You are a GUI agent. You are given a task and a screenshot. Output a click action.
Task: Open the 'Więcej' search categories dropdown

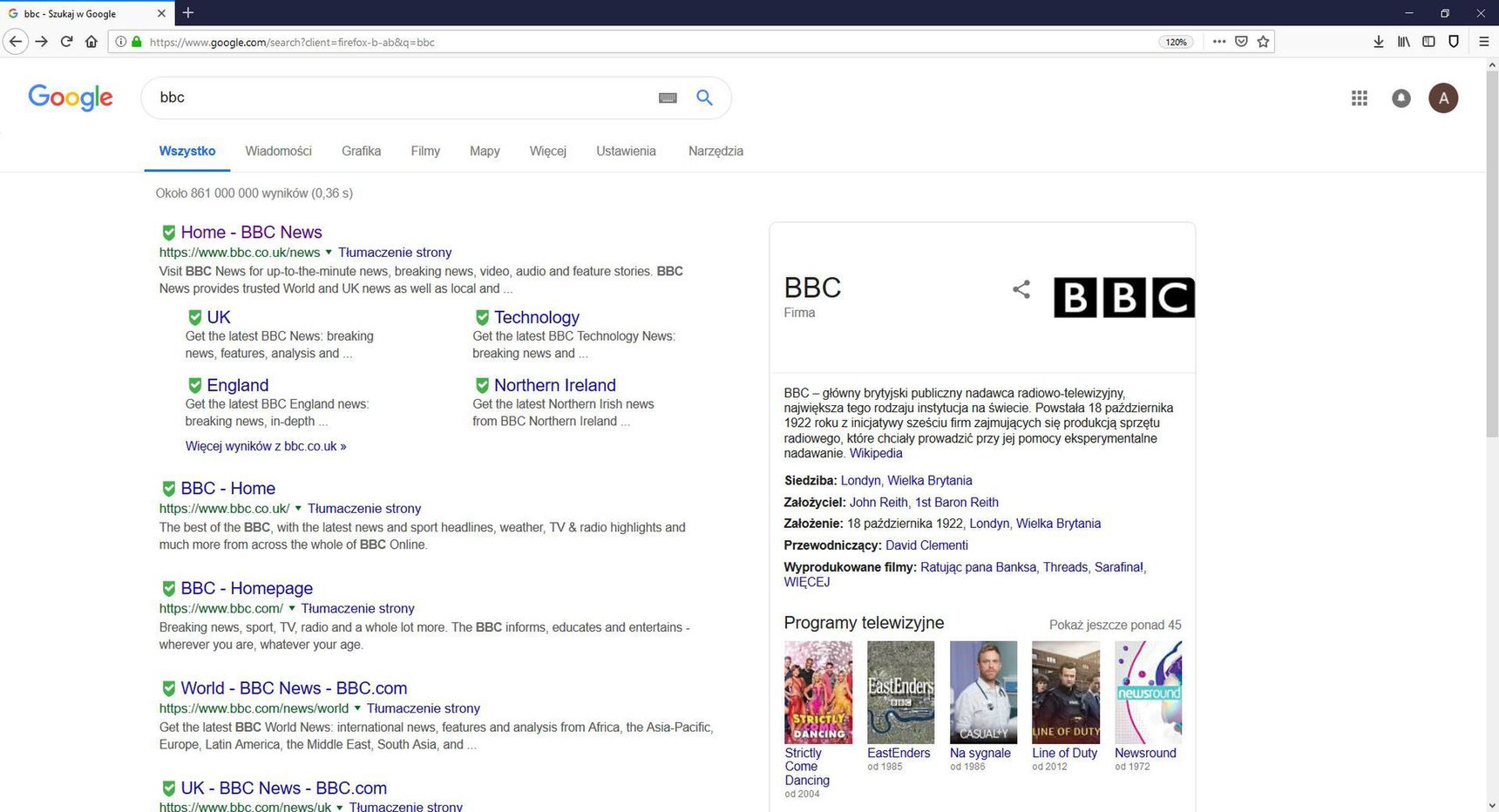(547, 151)
